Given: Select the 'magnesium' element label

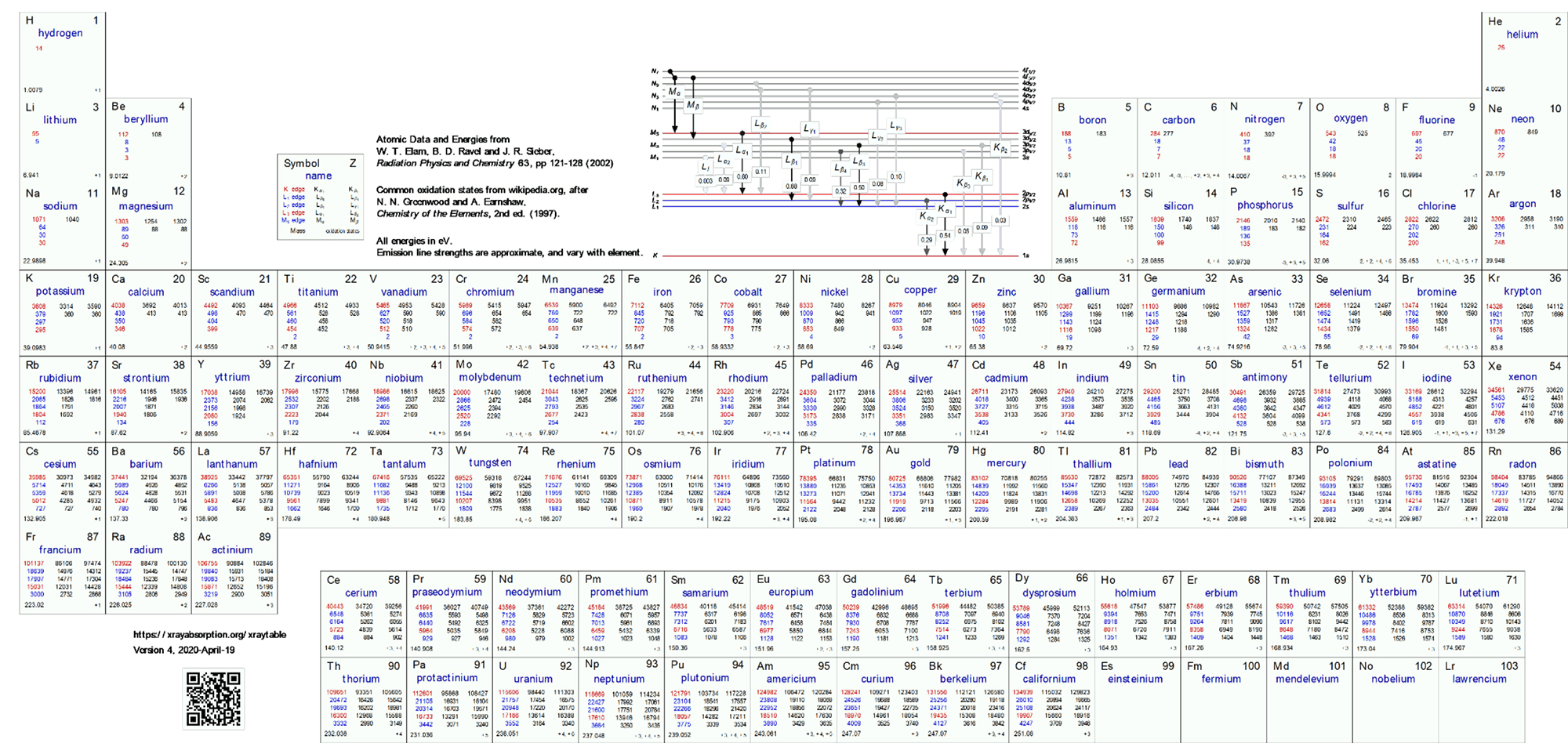Looking at the screenshot, I should tap(146, 206).
